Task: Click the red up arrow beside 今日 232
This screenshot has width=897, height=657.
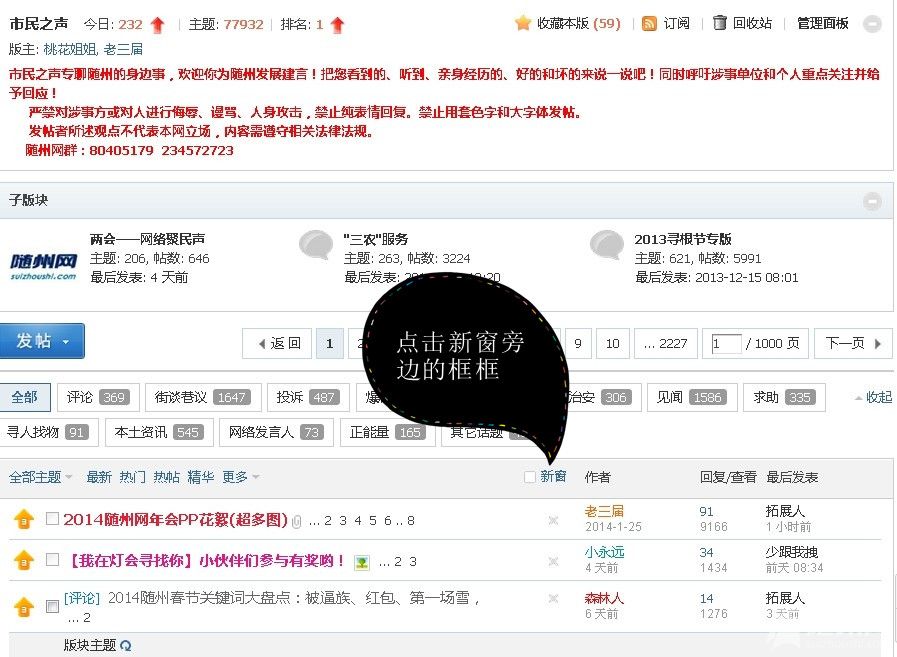Action: click(157, 25)
